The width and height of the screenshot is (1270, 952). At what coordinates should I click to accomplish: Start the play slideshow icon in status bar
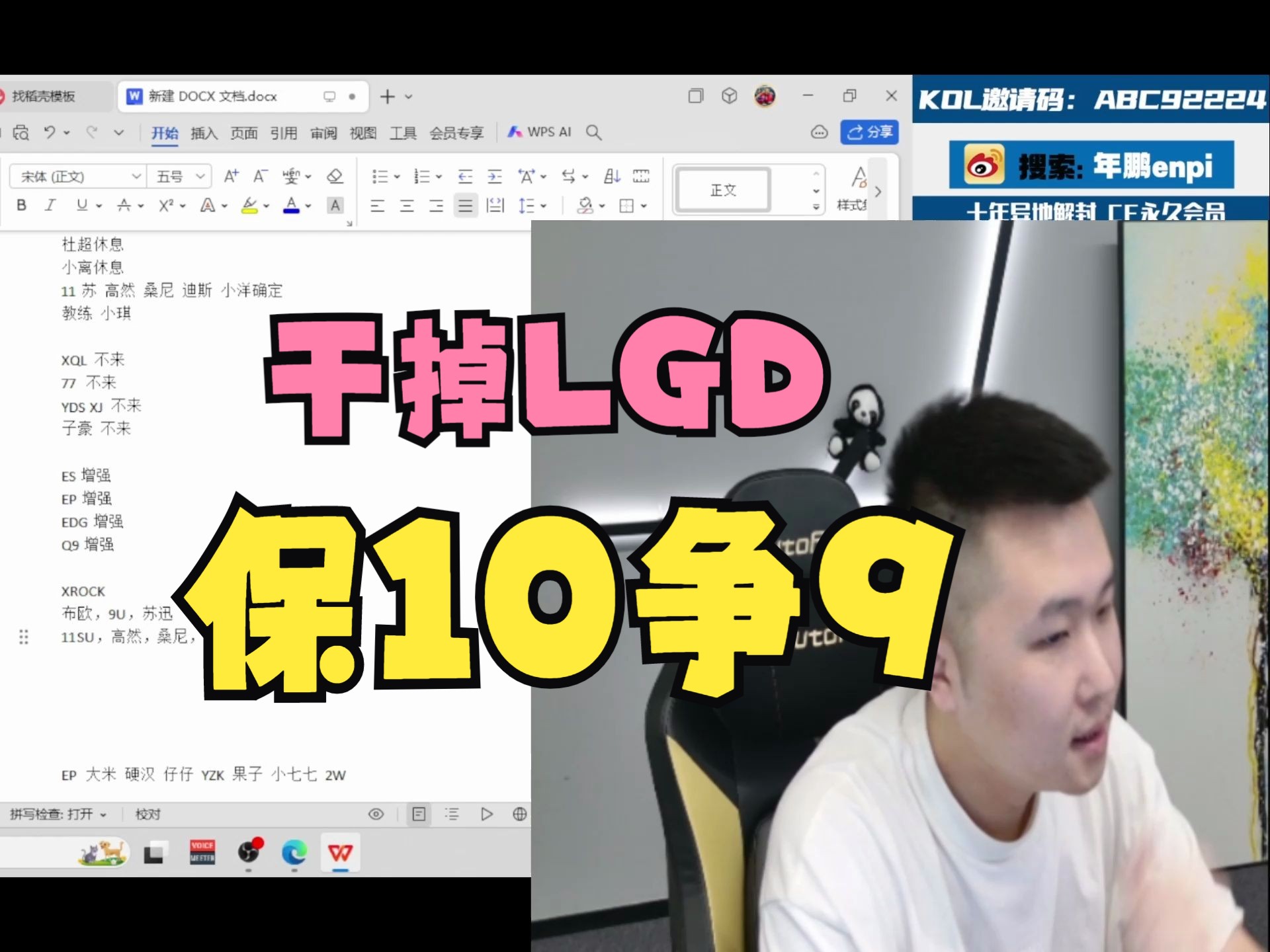point(487,814)
